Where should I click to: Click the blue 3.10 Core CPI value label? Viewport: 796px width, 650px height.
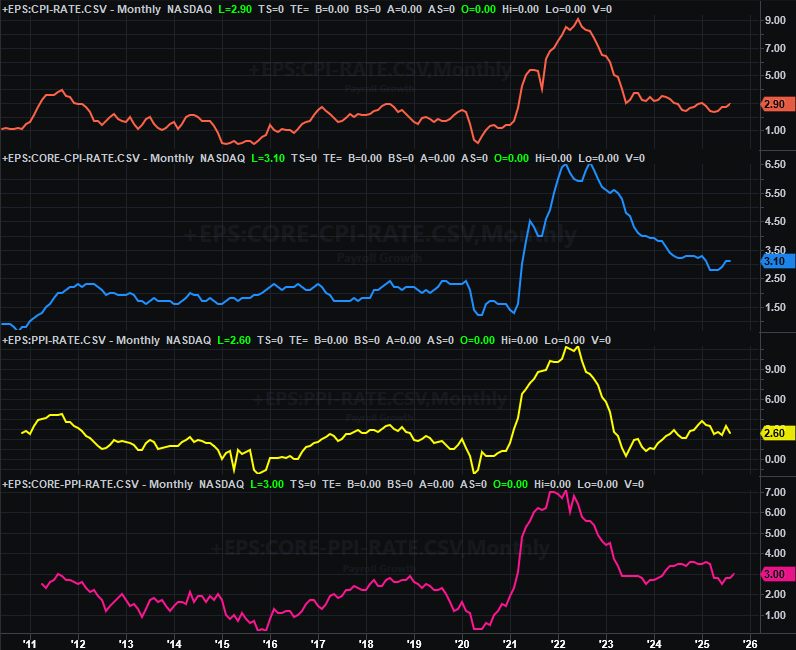[x=777, y=261]
